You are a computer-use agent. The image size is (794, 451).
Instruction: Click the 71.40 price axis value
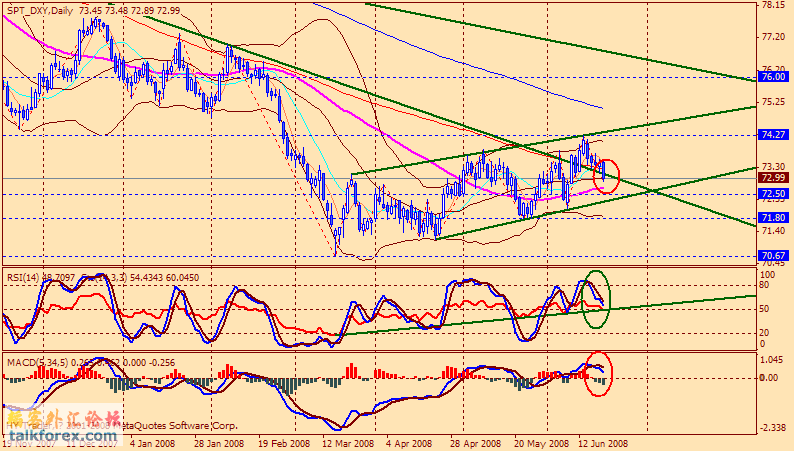point(774,231)
